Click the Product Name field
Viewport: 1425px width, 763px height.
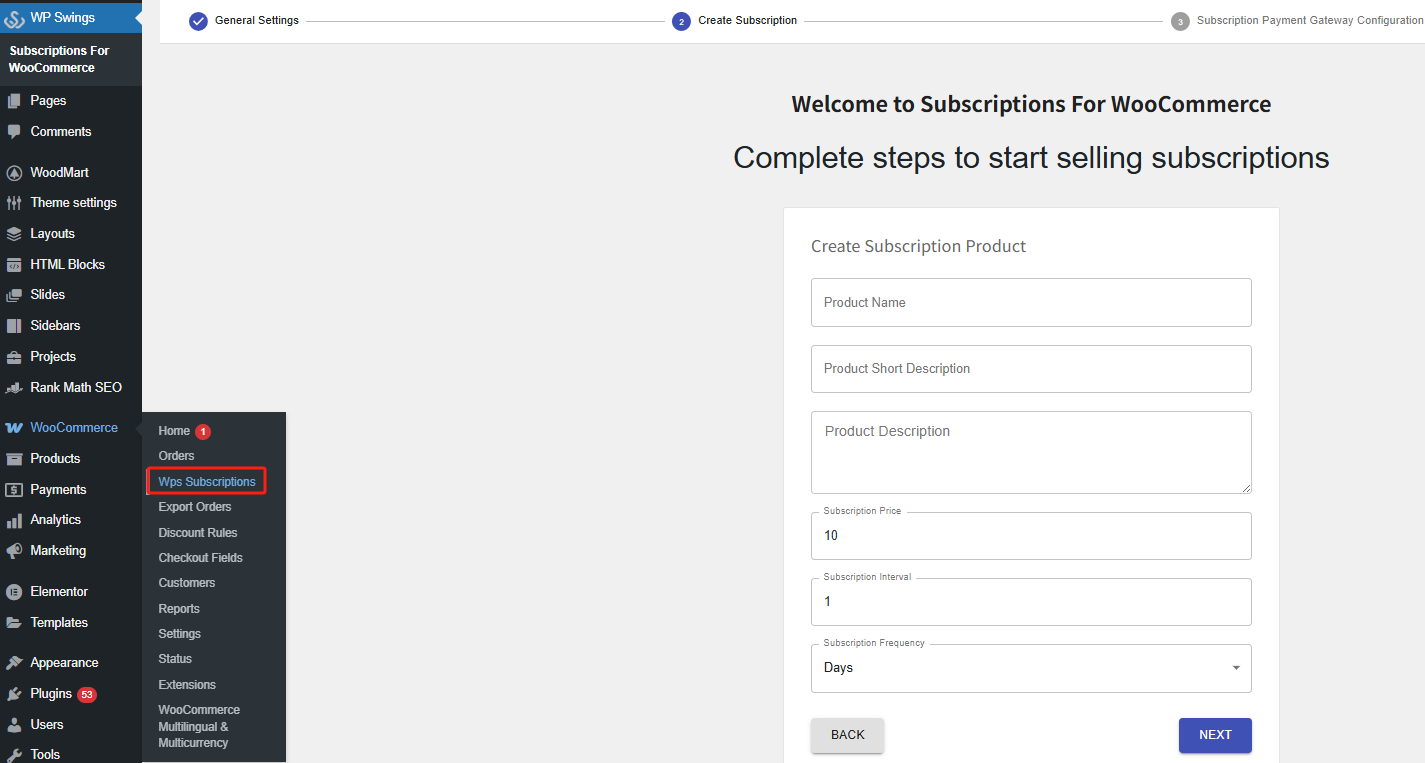[1031, 303]
